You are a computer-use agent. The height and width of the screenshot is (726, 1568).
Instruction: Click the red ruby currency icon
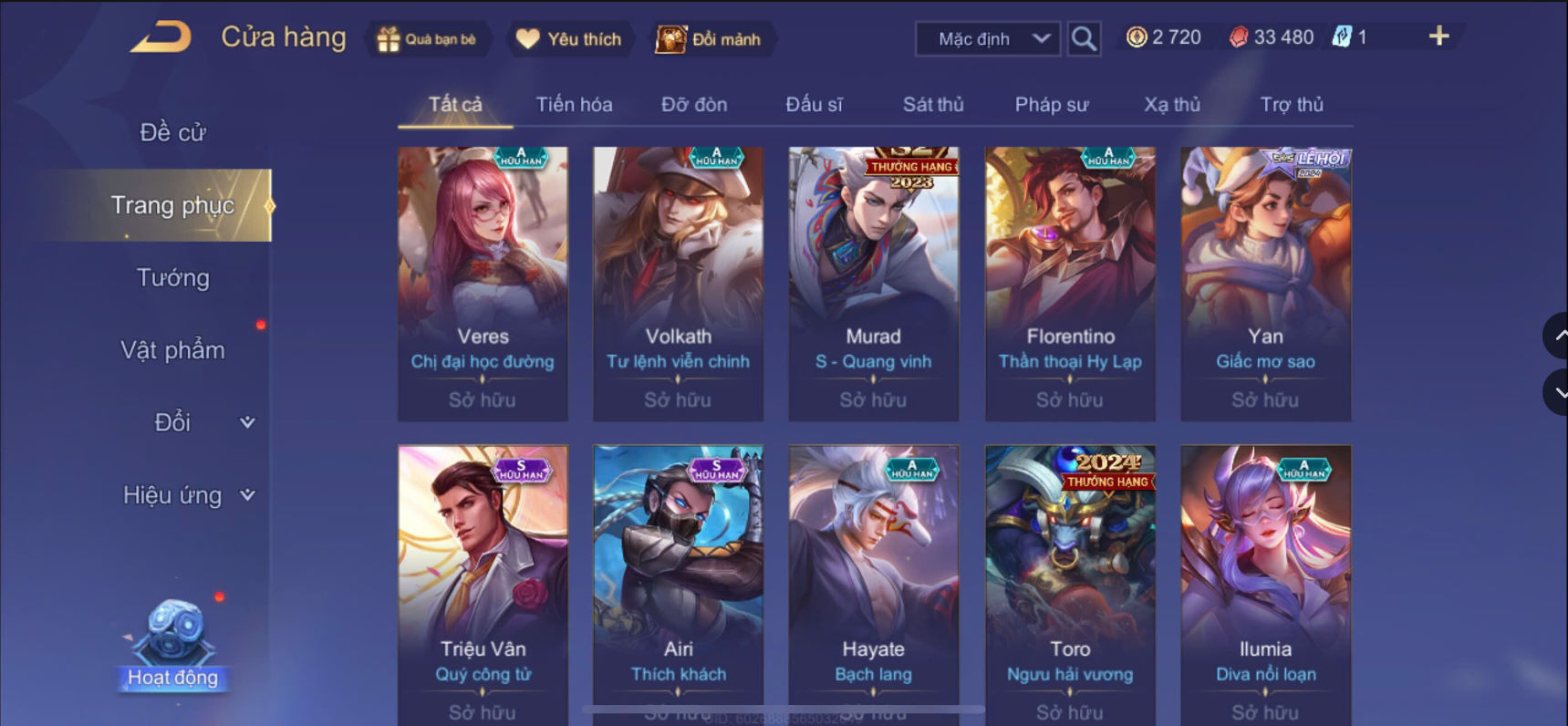(1238, 37)
